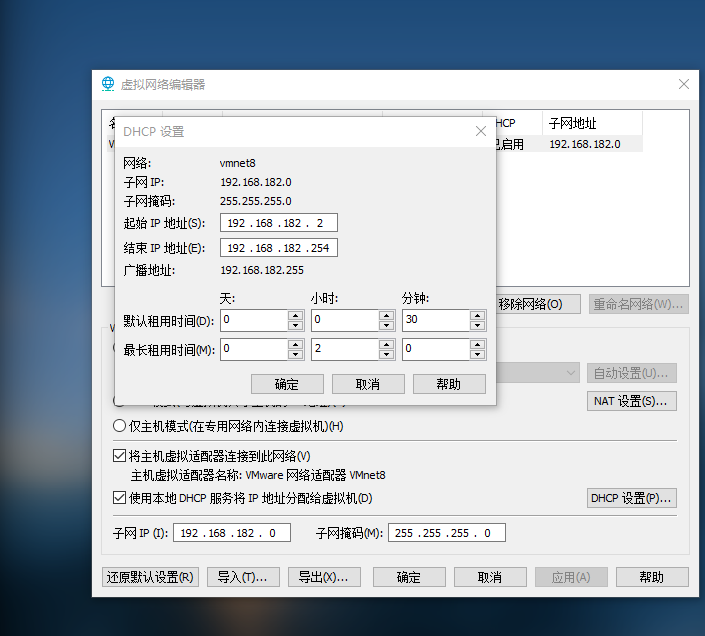The image size is (705, 636).
Task: Click 自动设置(U)... button
Action: click(x=632, y=373)
